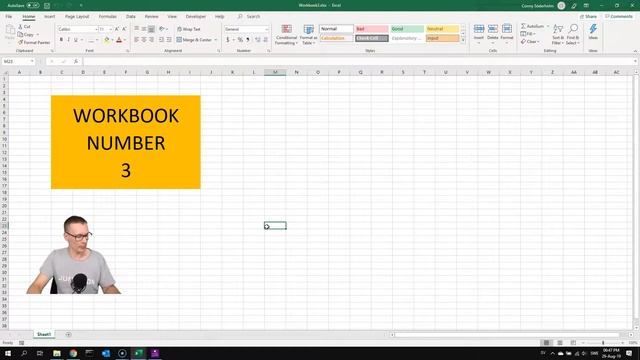The image size is (640, 360).
Task: Open the font name dropdown
Action: coord(96,29)
